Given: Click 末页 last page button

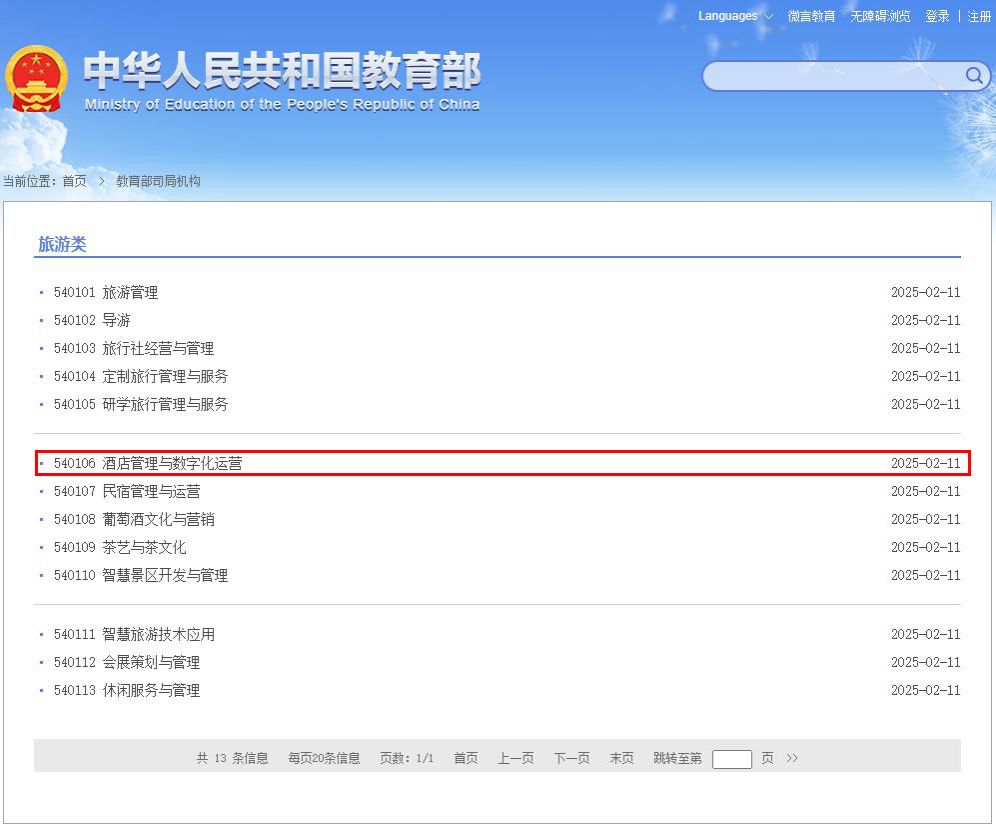Looking at the screenshot, I should tap(622, 758).
